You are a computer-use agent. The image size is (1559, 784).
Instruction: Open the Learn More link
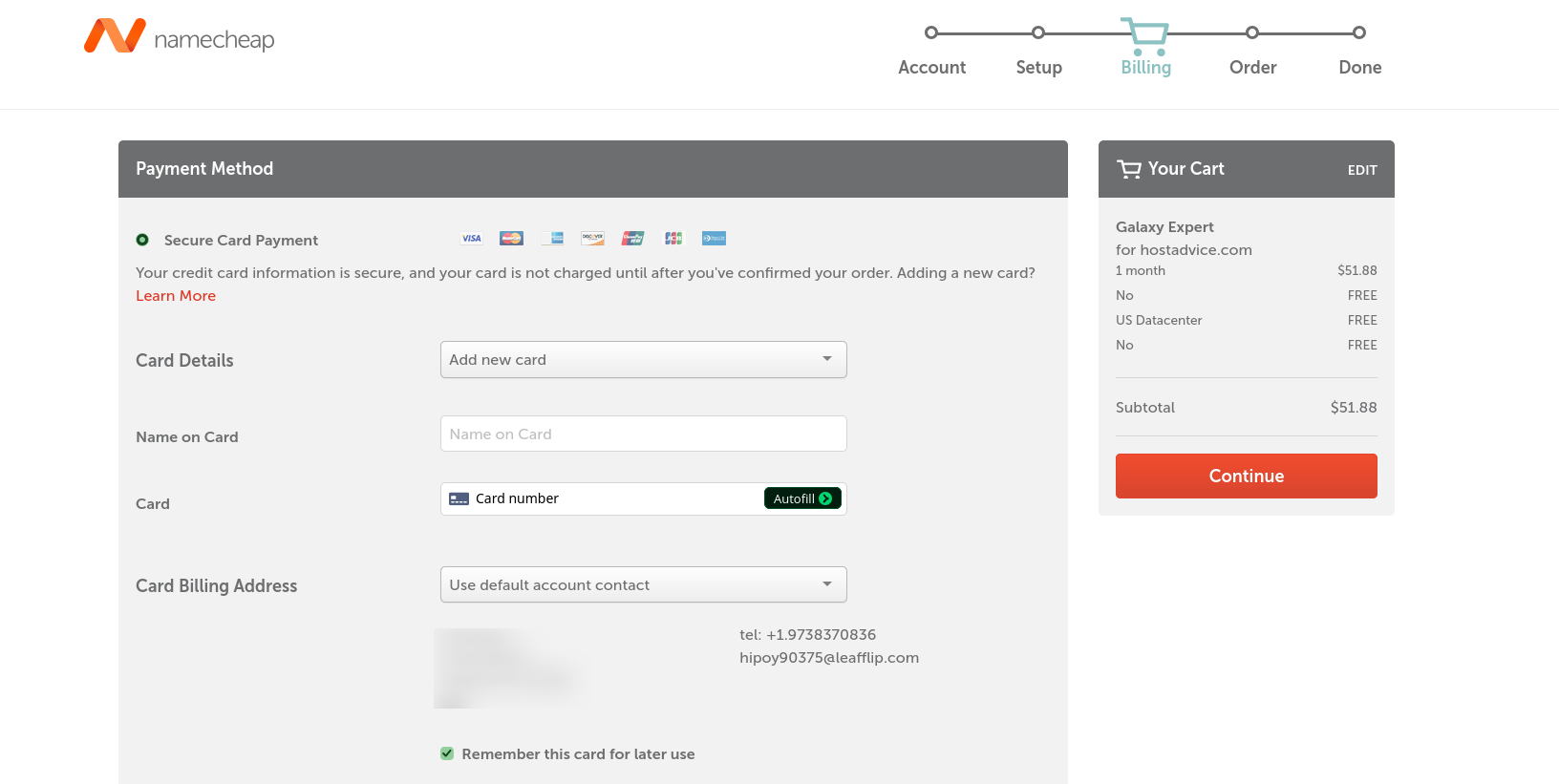point(176,296)
